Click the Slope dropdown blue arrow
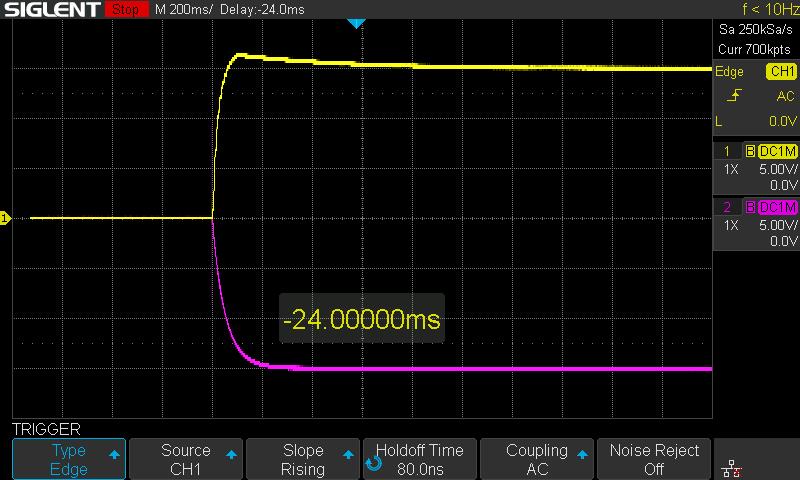Viewport: 800px width, 480px height. 348,454
